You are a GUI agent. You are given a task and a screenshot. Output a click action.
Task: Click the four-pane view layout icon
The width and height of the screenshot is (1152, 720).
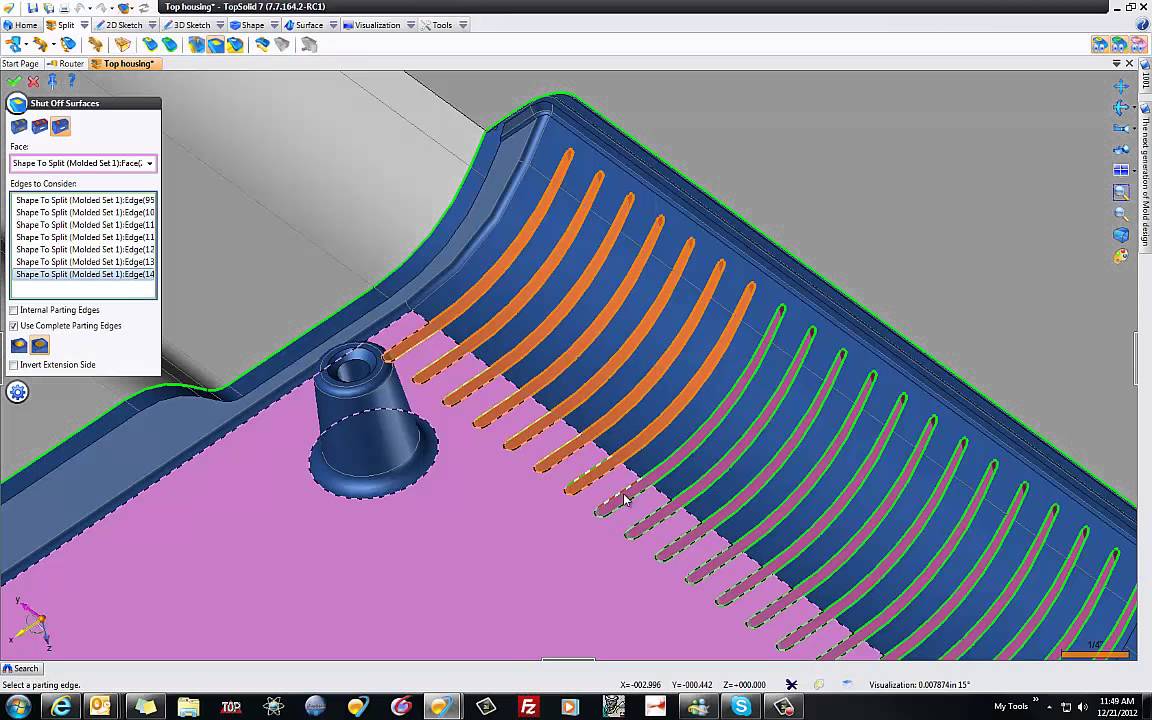pyautogui.click(x=1120, y=170)
